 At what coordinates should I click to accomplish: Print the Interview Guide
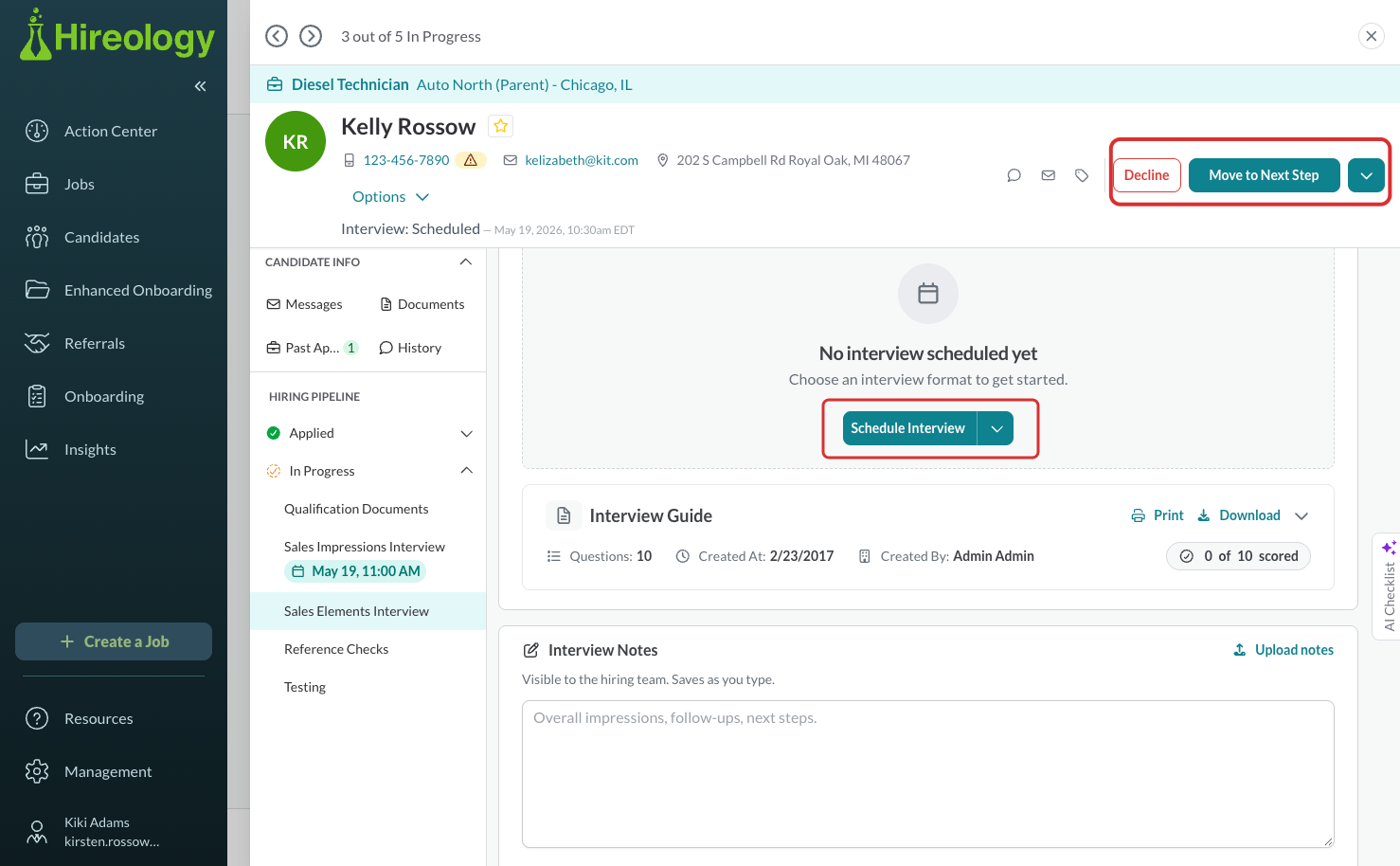click(x=1158, y=515)
